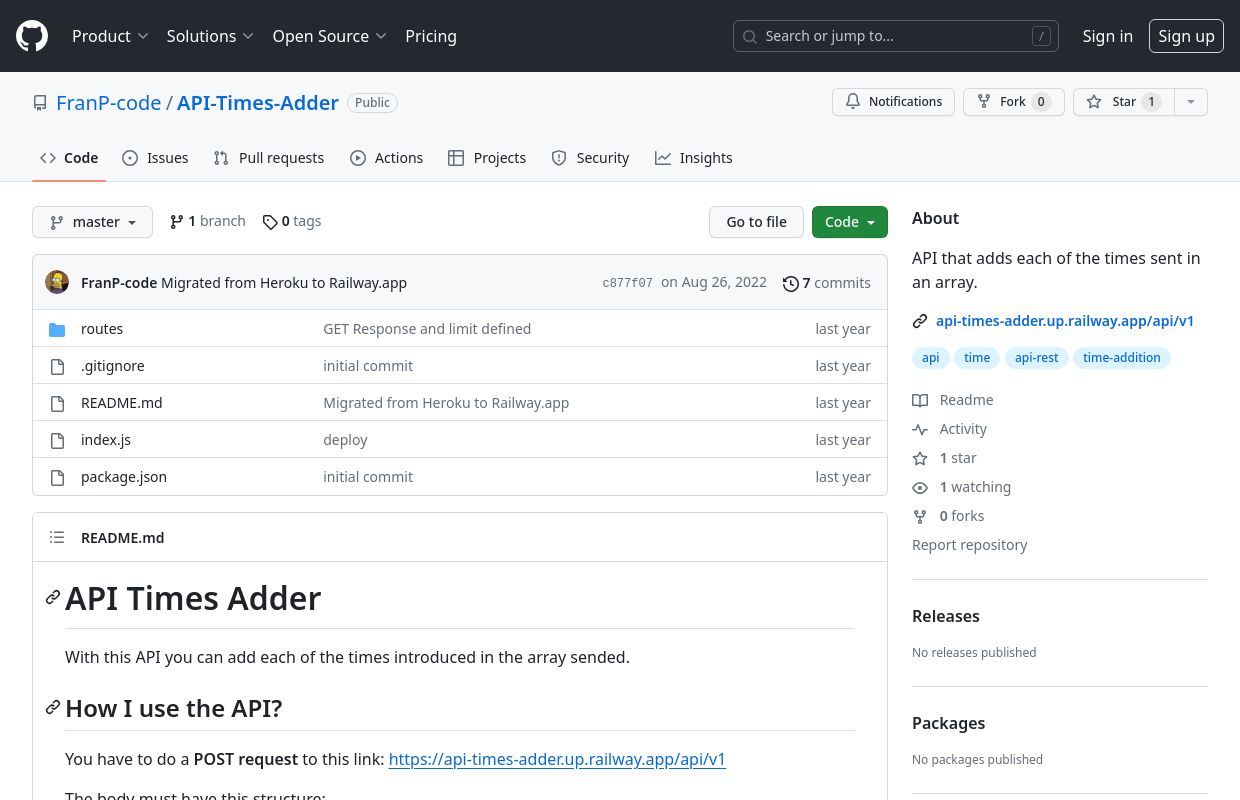Open the index.js file
Viewport: 1240px width, 800px height.
(x=106, y=440)
